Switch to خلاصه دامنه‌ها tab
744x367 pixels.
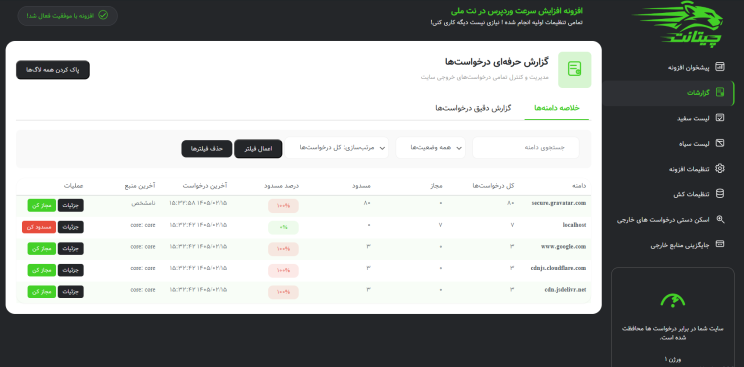tap(557, 108)
